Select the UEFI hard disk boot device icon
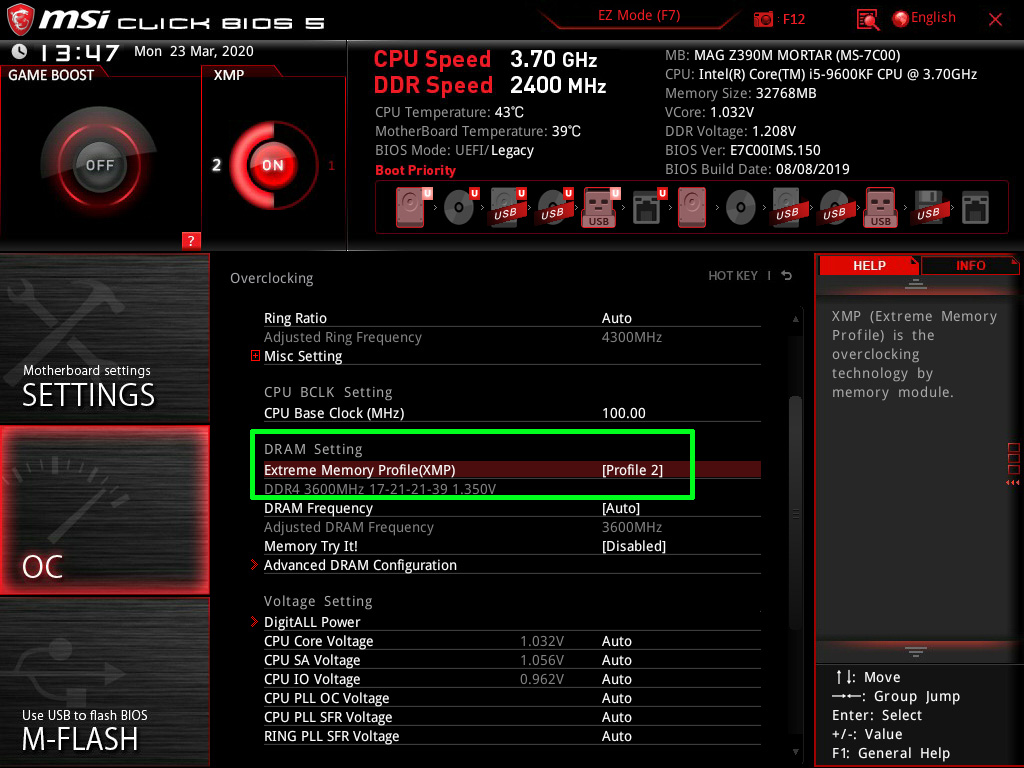Viewport: 1024px width, 768px height. tap(411, 208)
